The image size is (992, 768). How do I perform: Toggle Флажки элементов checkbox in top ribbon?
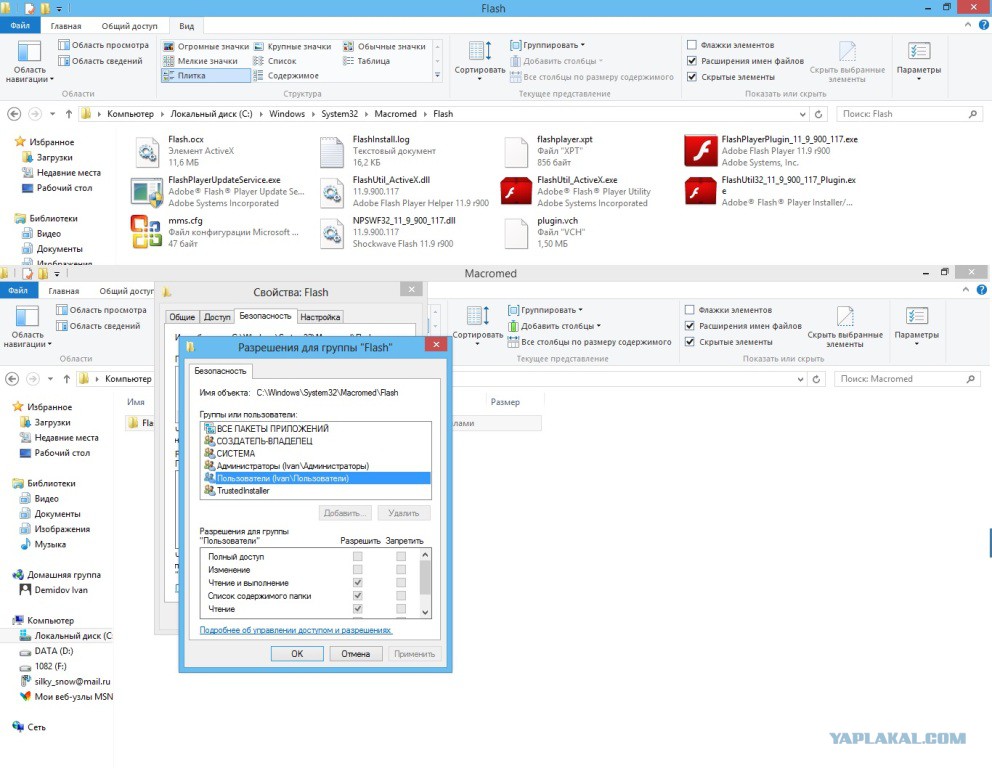click(692, 45)
